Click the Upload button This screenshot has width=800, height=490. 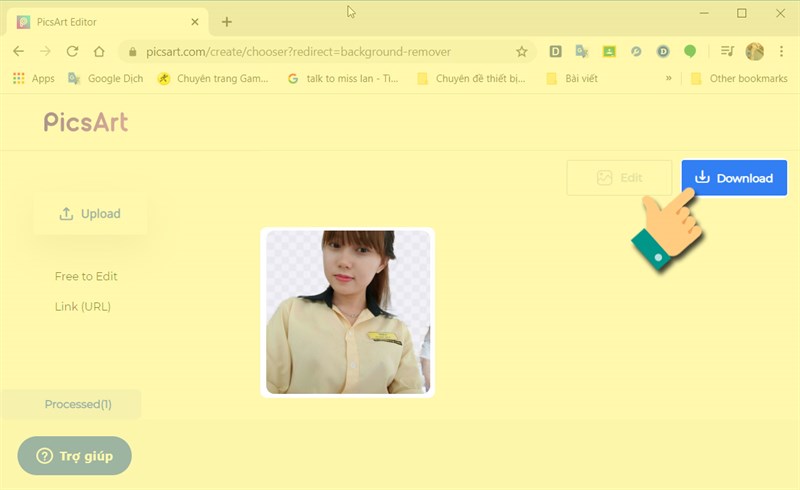pos(90,213)
